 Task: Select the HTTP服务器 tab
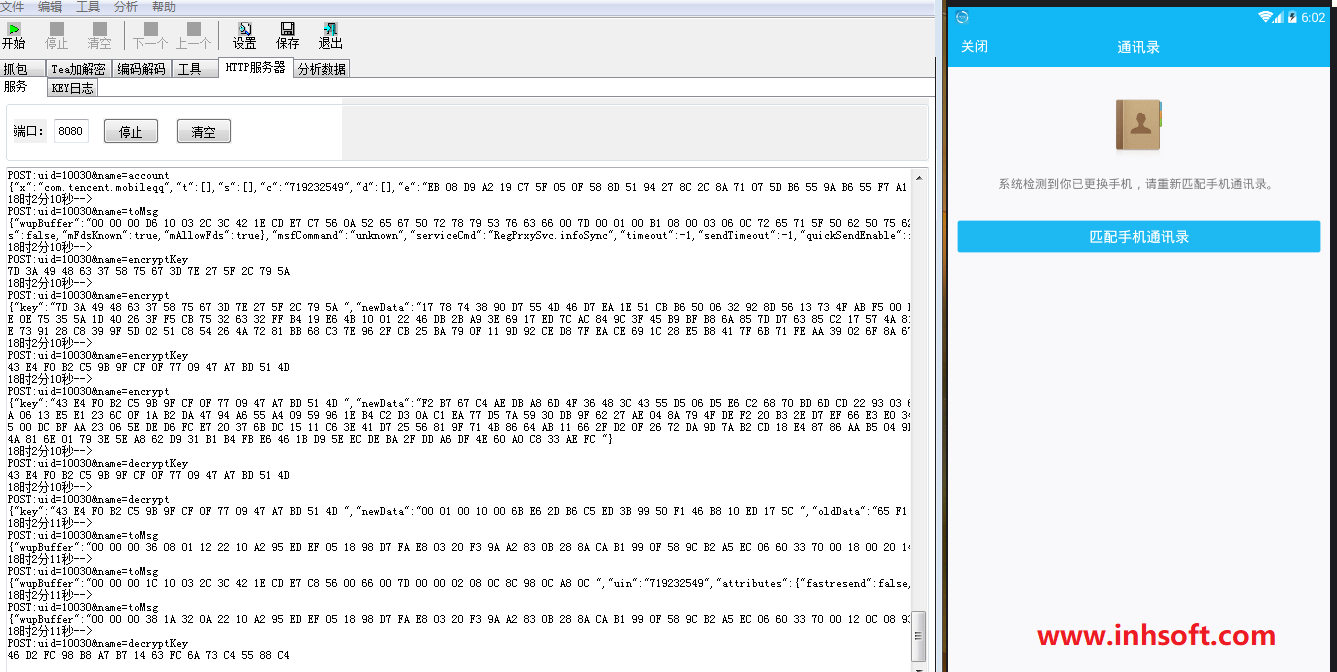pyautogui.click(x=255, y=67)
